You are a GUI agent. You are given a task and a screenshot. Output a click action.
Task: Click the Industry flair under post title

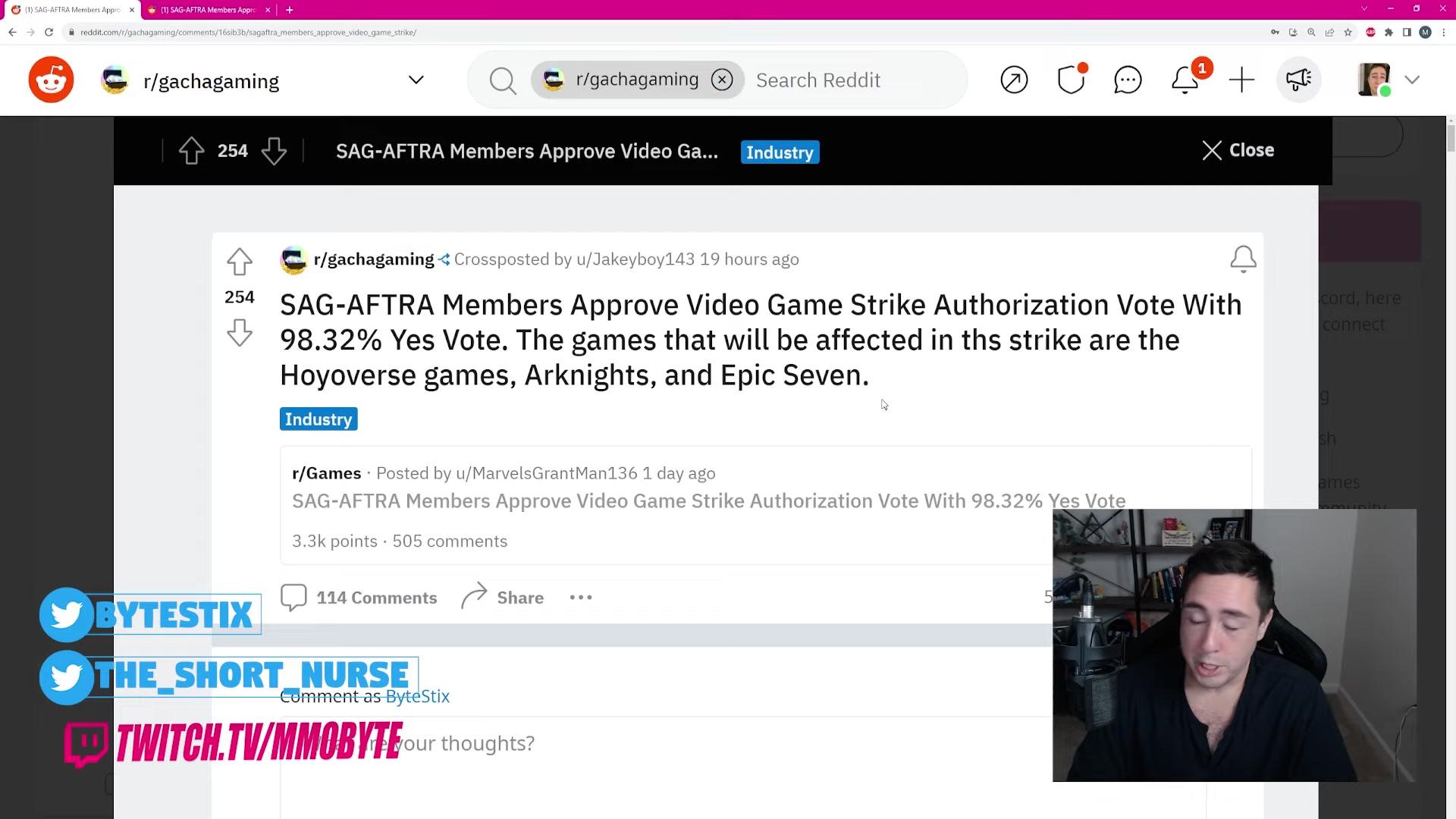point(318,419)
